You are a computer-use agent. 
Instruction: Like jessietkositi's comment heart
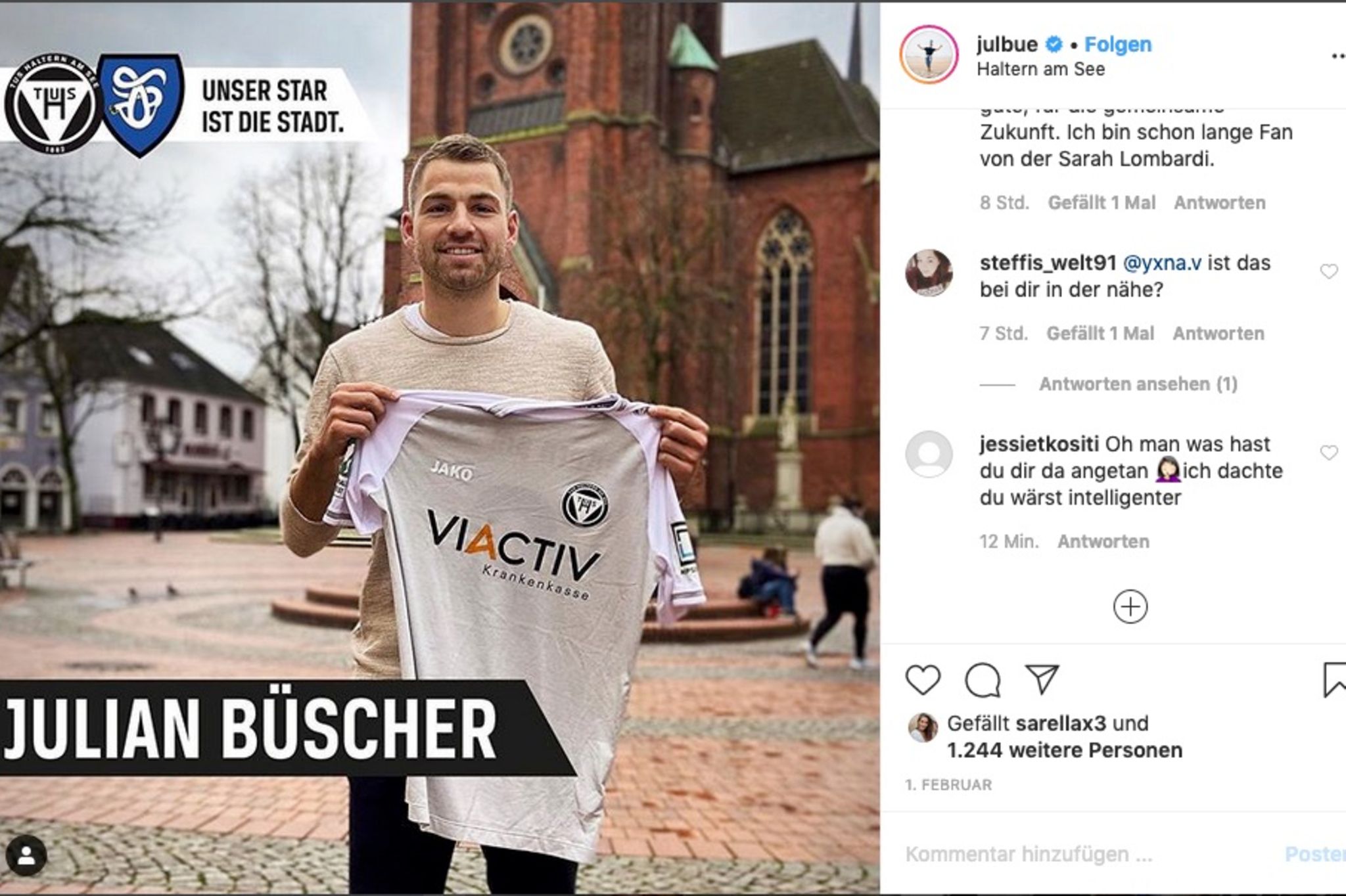pyautogui.click(x=1329, y=453)
